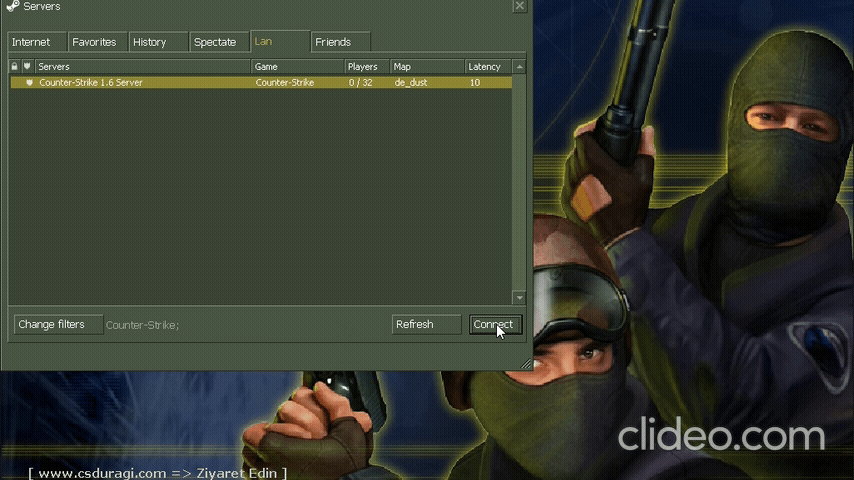Click the Steam icon in Servers title bar

pos(13,6)
